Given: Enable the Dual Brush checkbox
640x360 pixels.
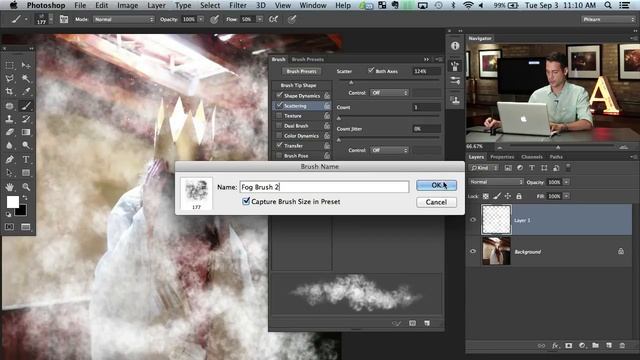Looking at the screenshot, I should pos(279,126).
